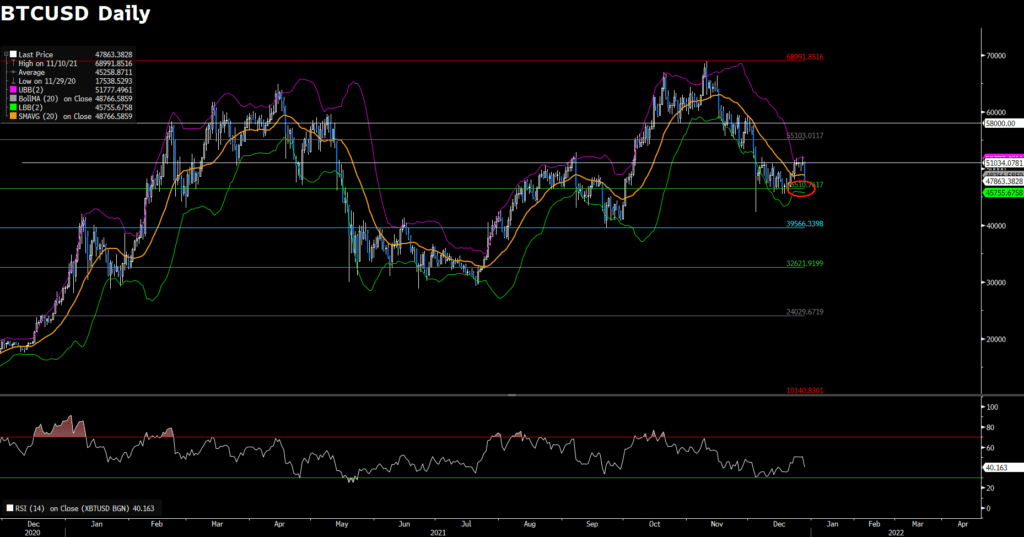
Task: Click the 55103.0117 level label on chart
Action: click(805, 136)
